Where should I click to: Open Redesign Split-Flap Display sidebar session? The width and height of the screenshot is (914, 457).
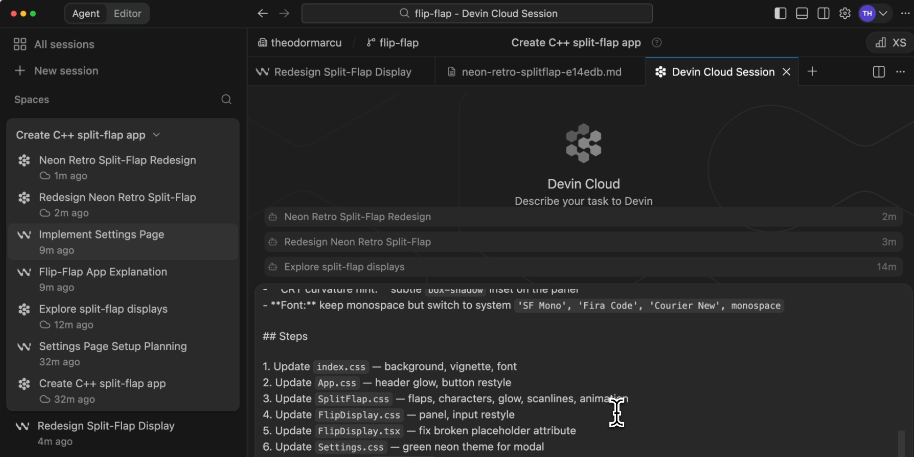tap(123, 433)
